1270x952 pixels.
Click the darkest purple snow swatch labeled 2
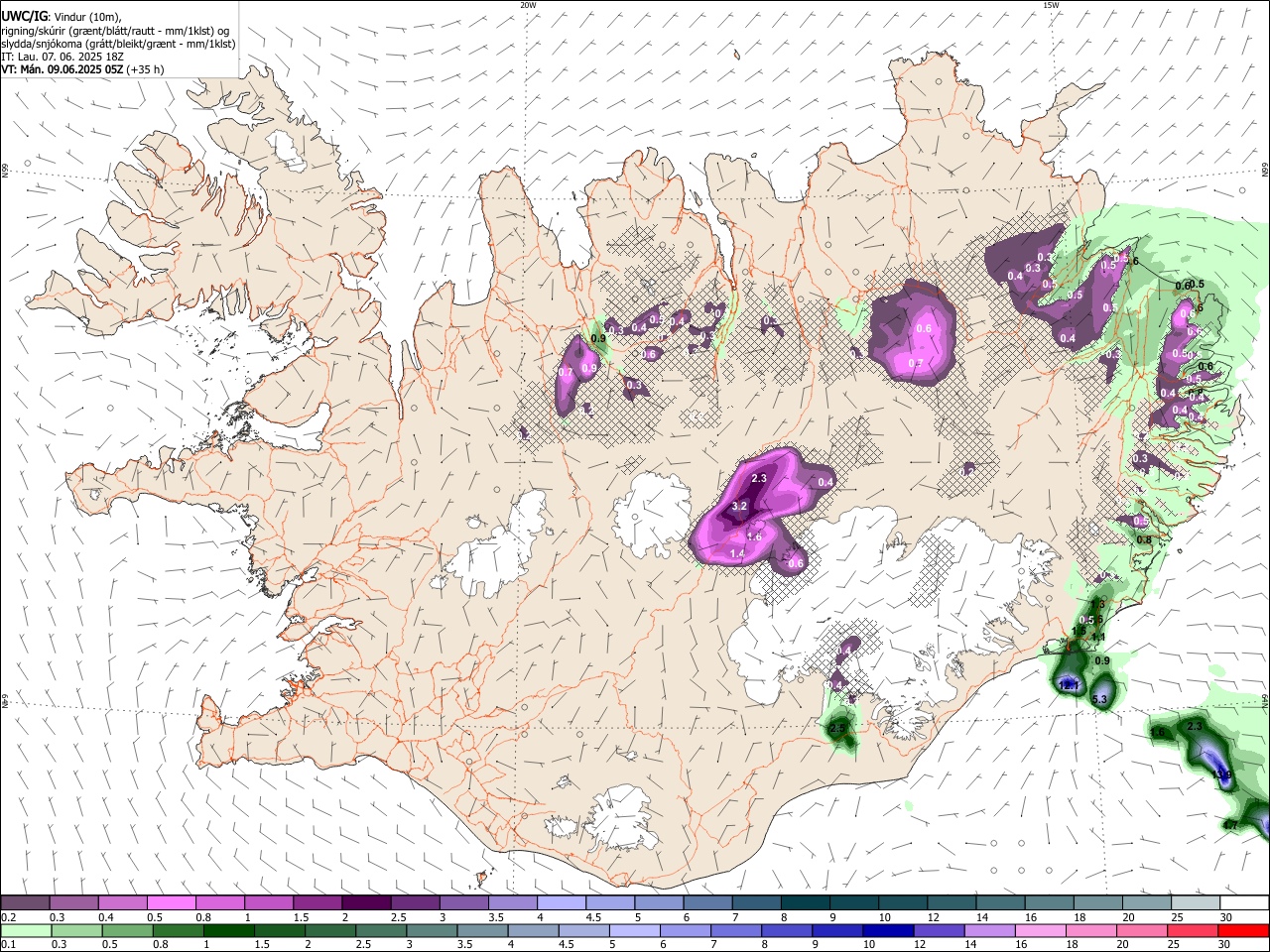pyautogui.click(x=365, y=903)
